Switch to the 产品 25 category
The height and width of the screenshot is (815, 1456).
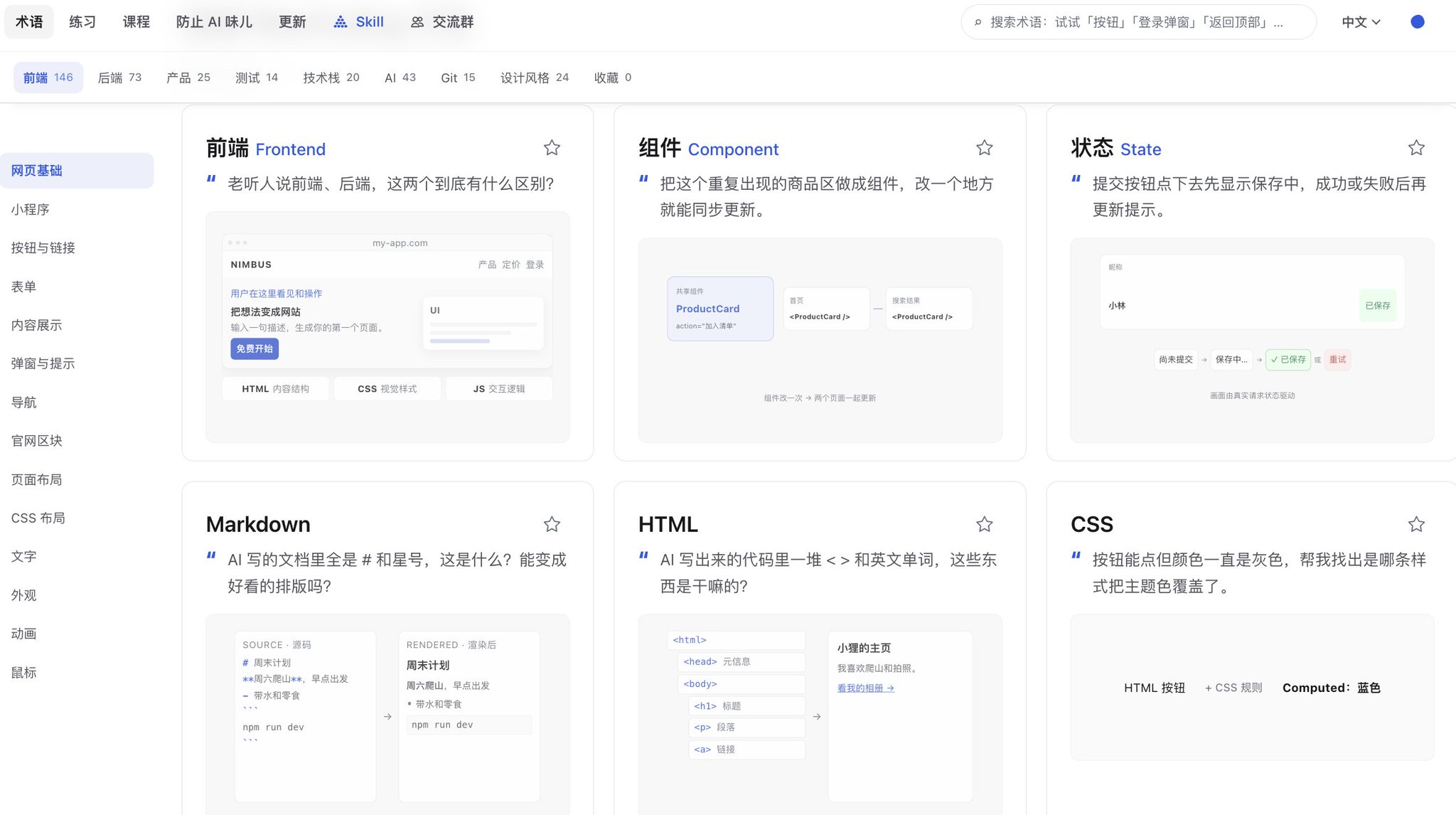(188, 78)
